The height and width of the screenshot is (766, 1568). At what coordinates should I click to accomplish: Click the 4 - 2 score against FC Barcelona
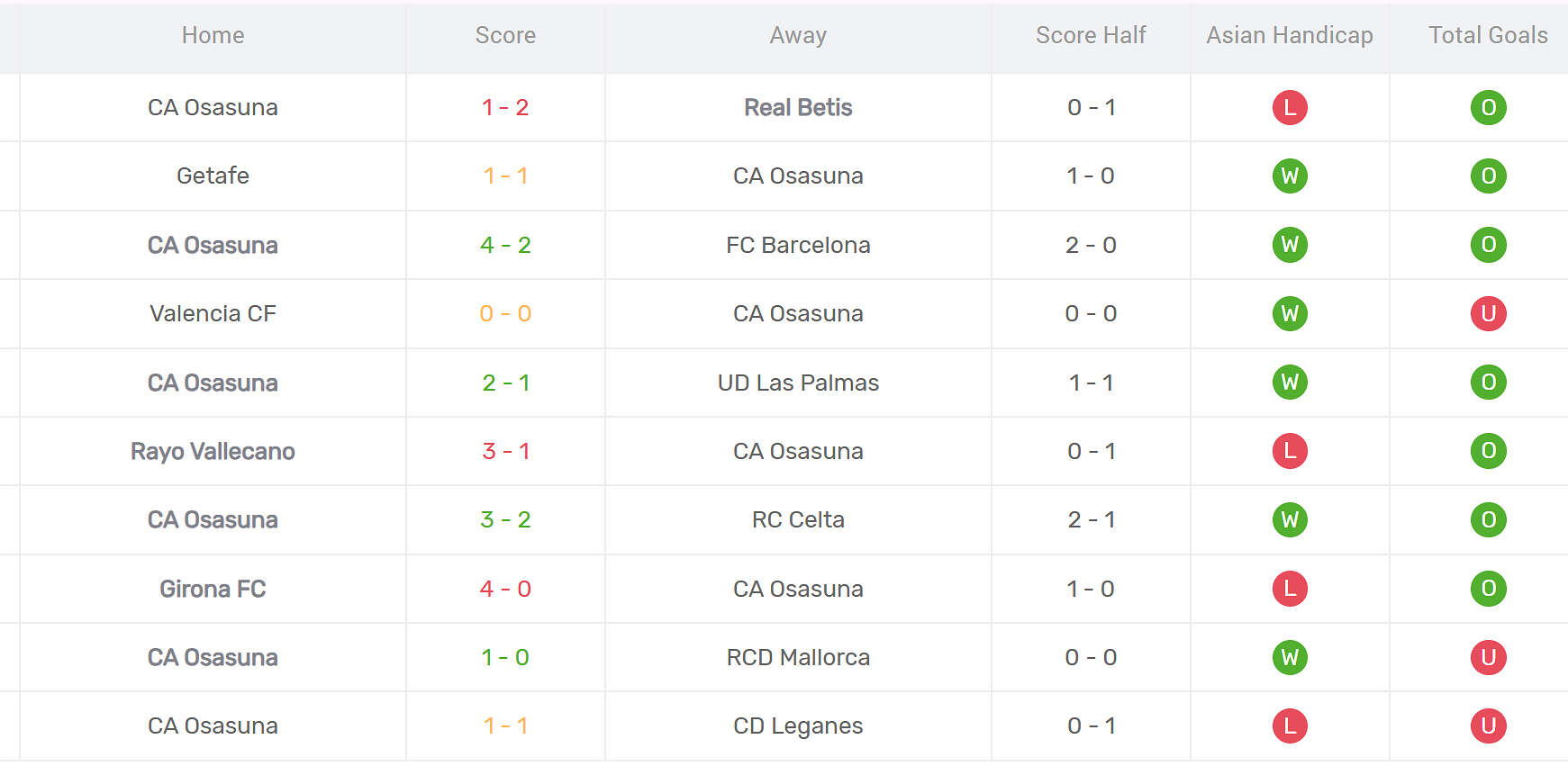[505, 245]
